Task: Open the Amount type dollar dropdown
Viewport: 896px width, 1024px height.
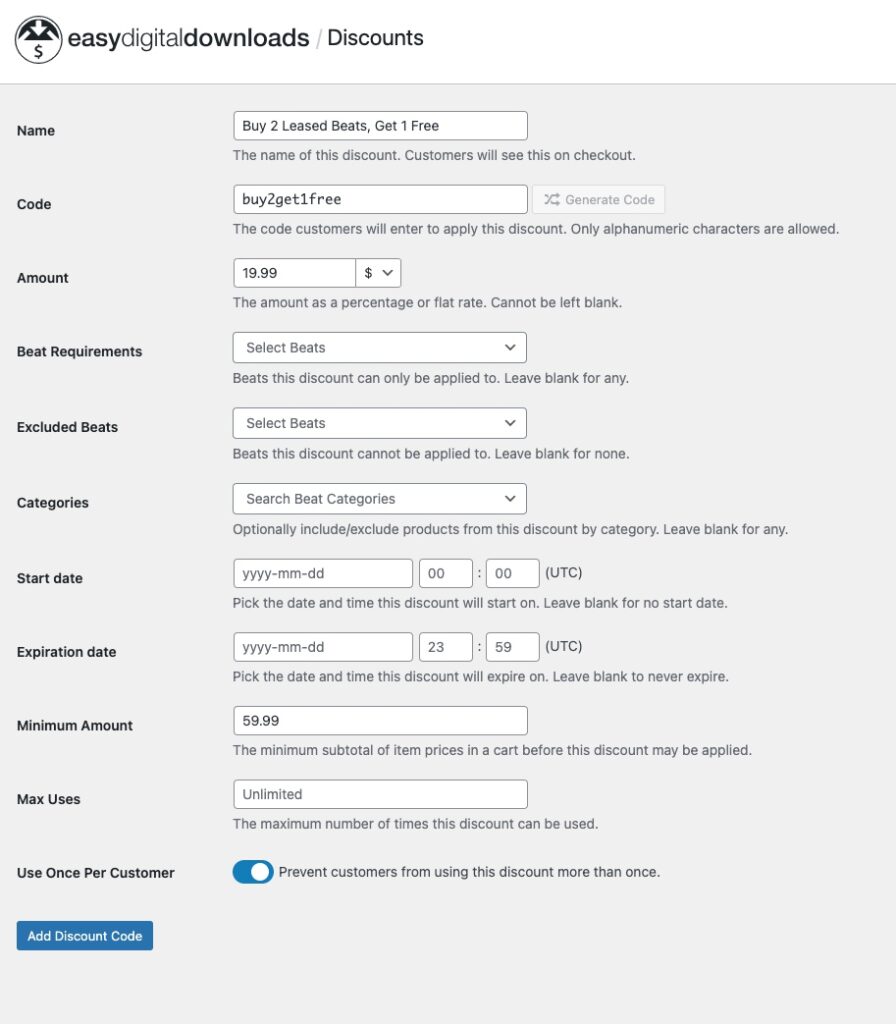Action: coord(378,273)
